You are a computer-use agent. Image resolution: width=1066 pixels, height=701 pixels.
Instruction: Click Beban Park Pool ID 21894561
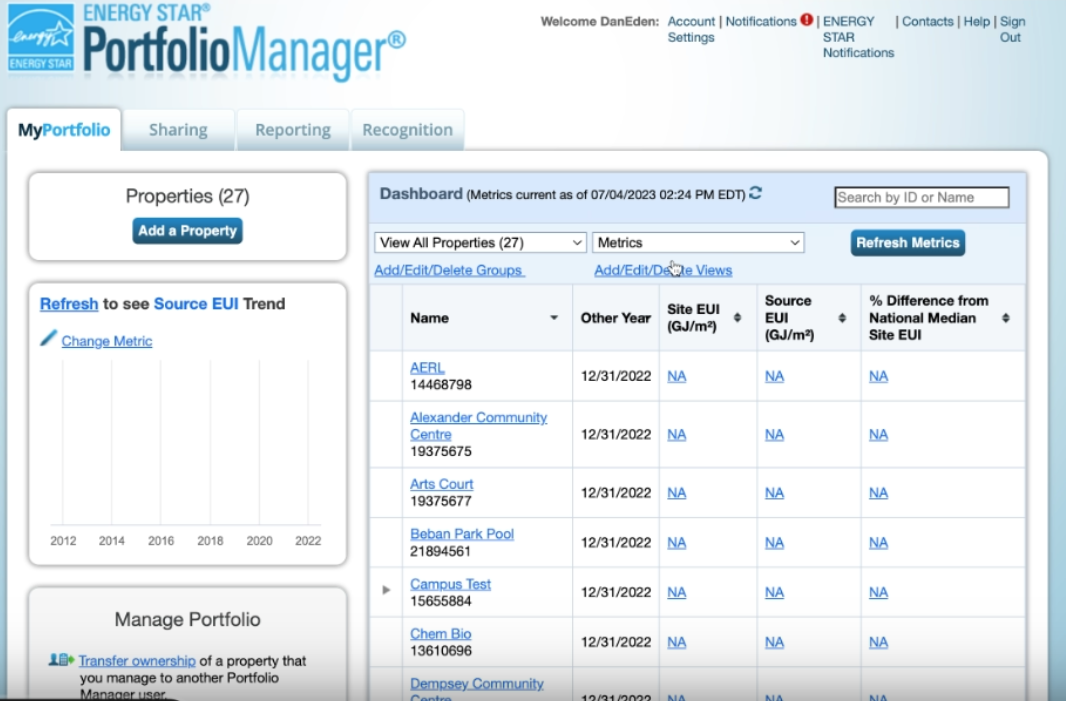coord(441,551)
